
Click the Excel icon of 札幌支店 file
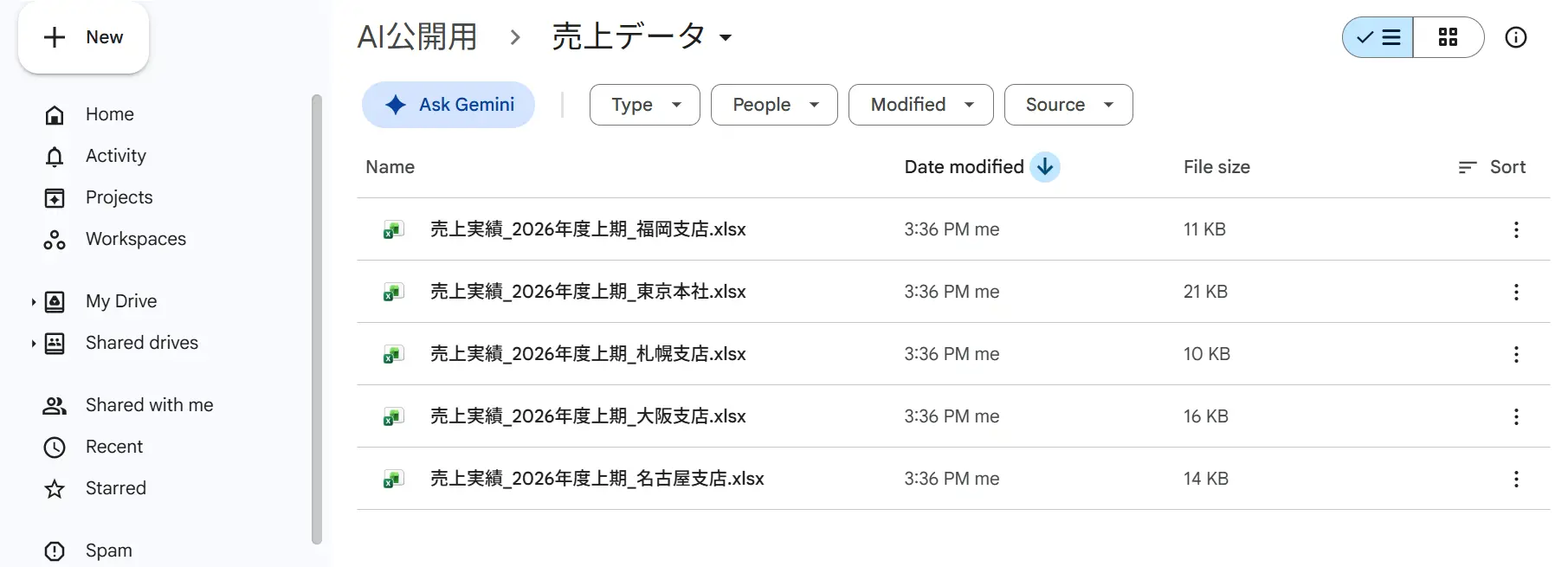pyautogui.click(x=394, y=355)
